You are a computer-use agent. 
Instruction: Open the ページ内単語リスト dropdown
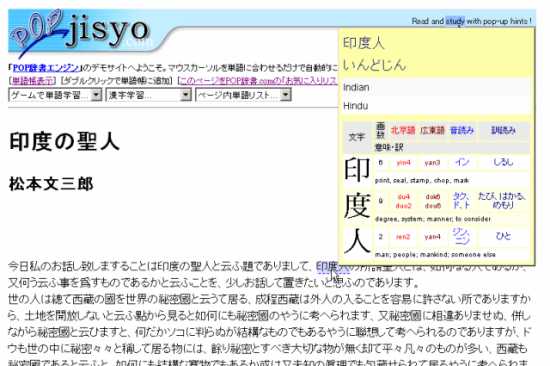pos(243,95)
